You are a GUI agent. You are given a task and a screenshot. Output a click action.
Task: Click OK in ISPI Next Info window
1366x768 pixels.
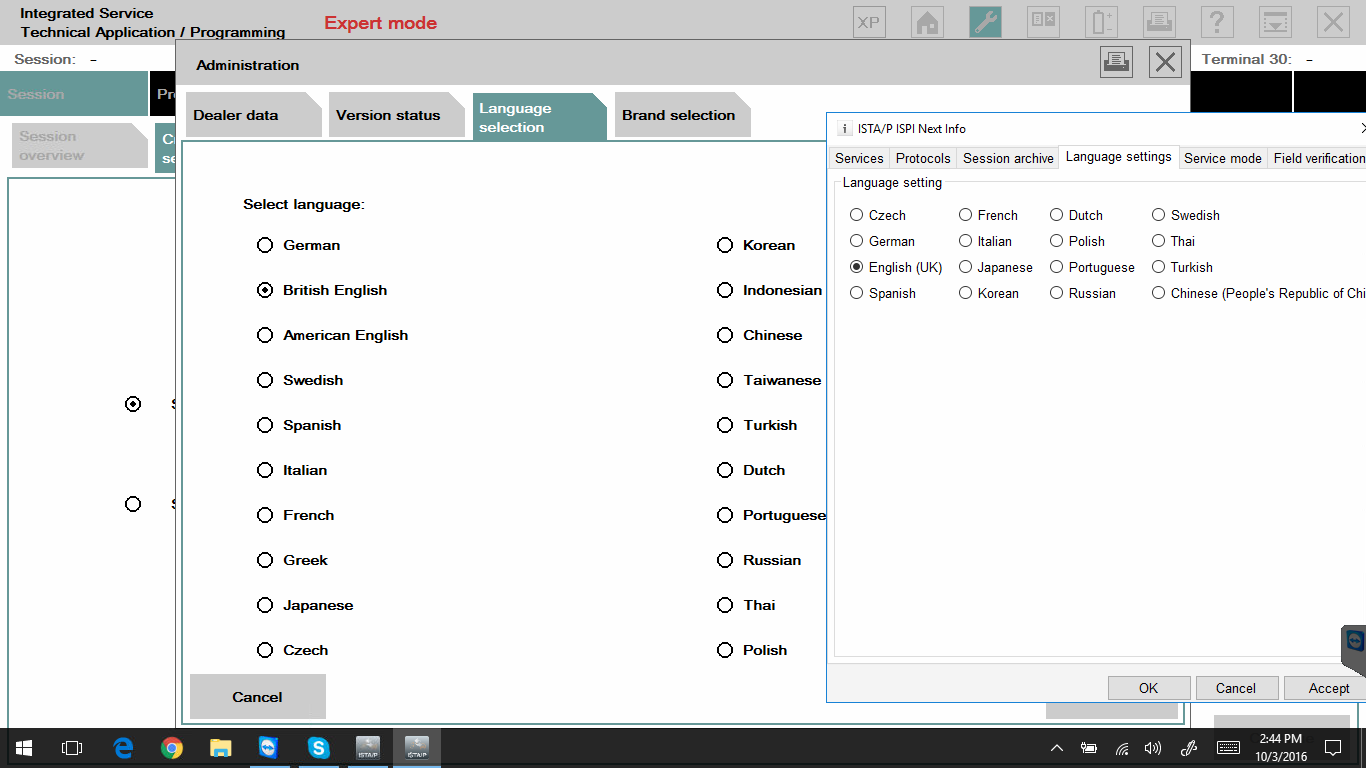[1149, 688]
